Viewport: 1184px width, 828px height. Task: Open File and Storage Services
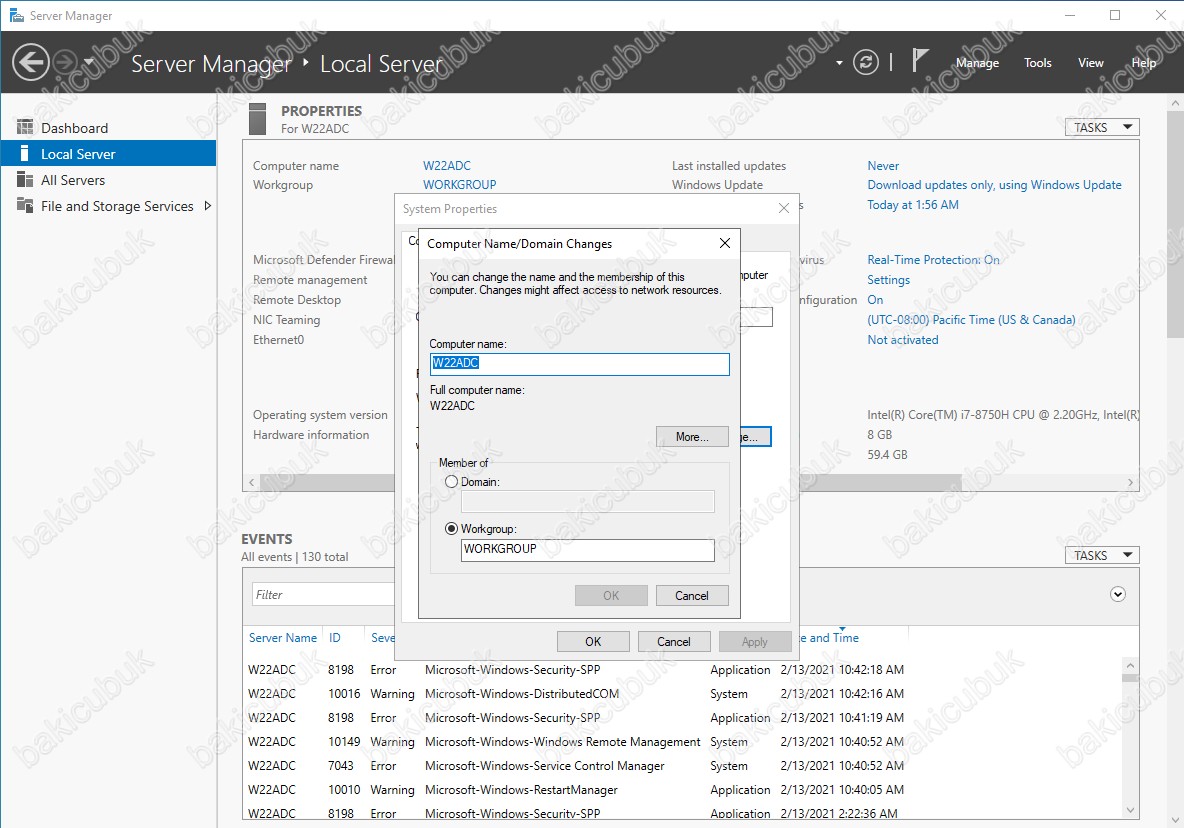(108, 206)
